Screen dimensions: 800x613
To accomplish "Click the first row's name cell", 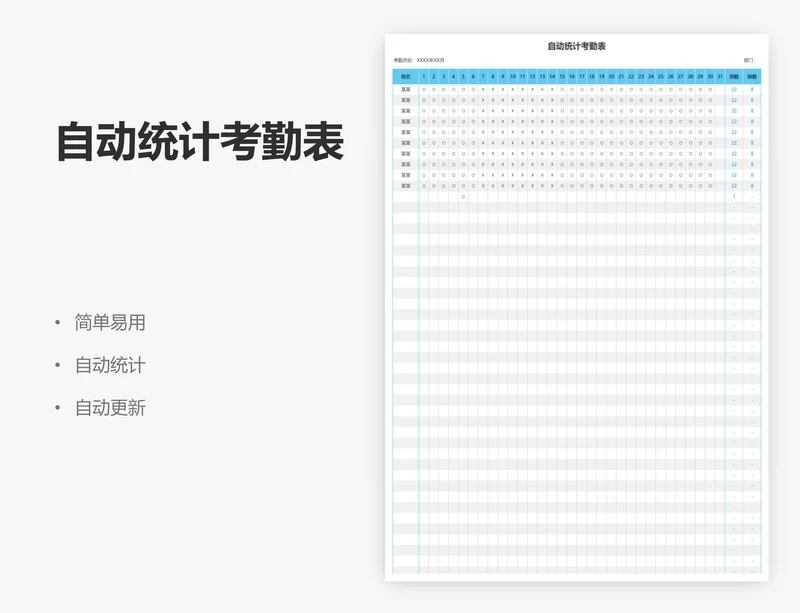I will [x=406, y=89].
